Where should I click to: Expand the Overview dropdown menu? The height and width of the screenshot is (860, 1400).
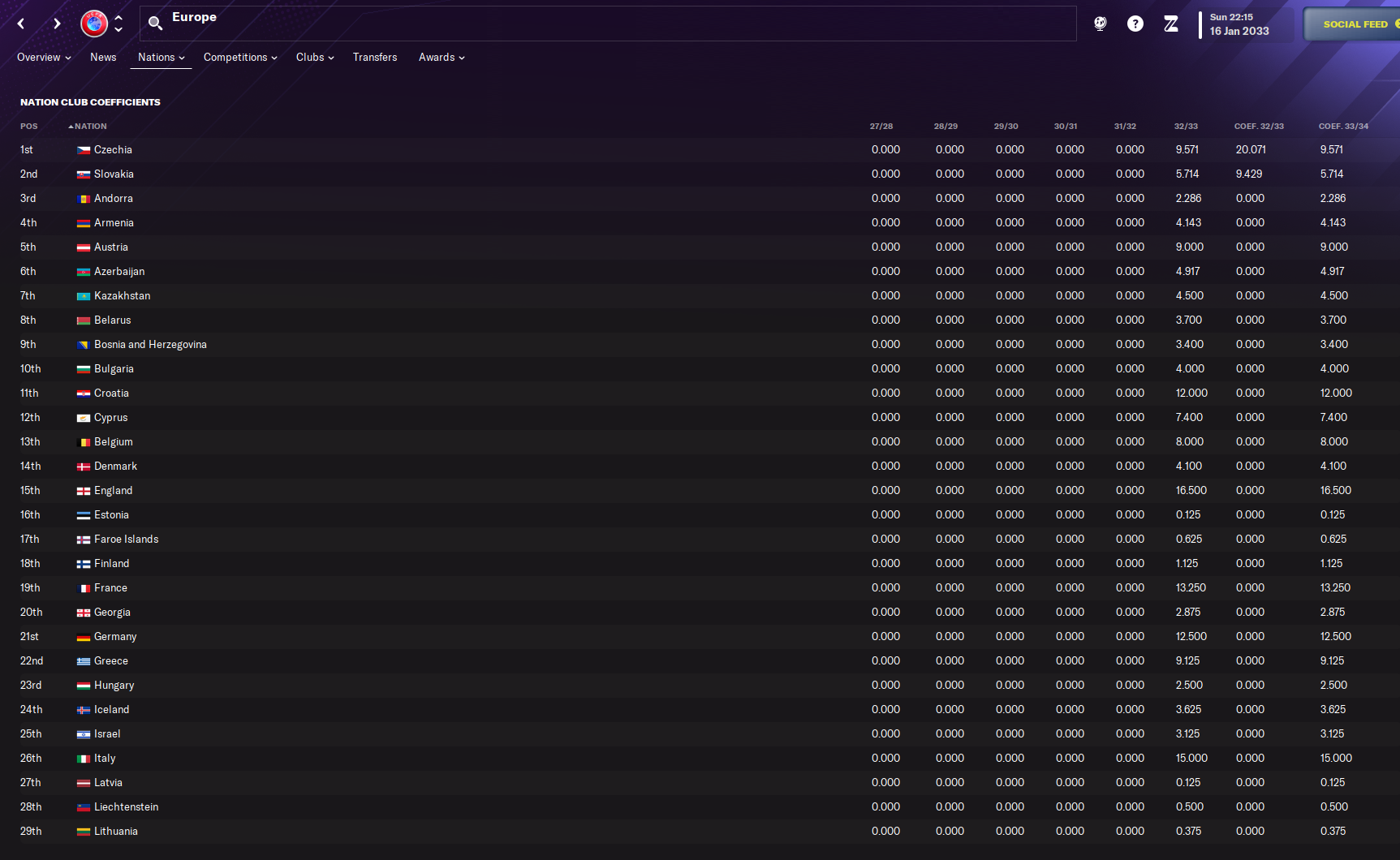point(44,58)
